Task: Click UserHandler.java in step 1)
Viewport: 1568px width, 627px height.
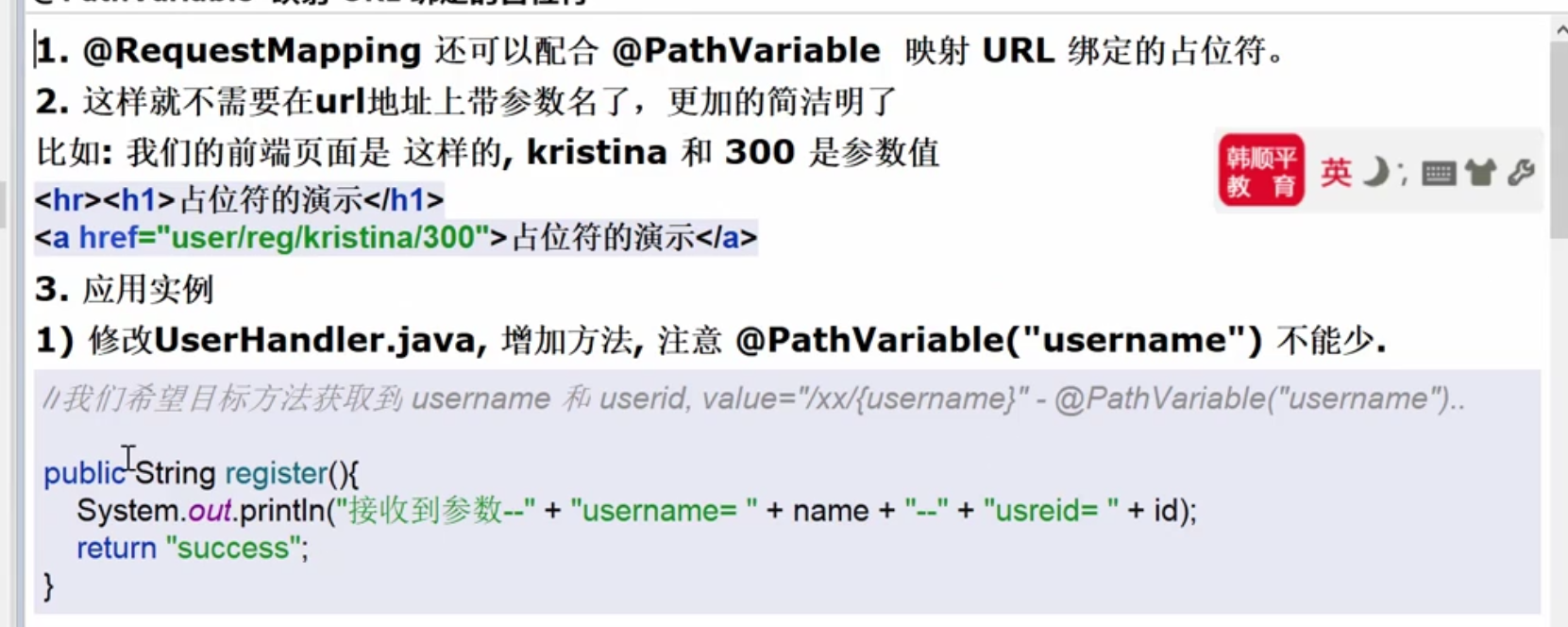Action: coord(314,340)
